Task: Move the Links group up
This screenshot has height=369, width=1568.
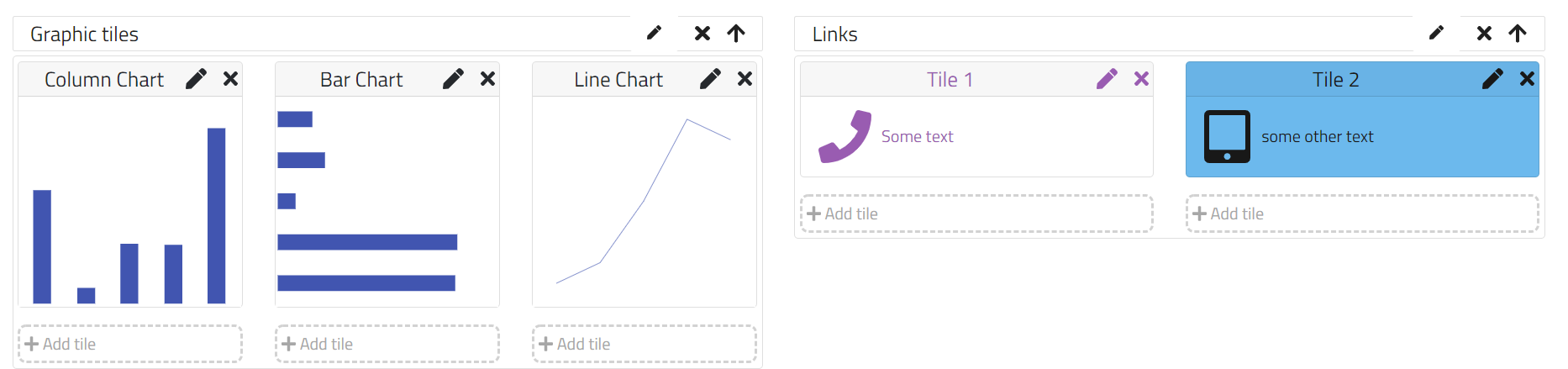Action: point(1518,34)
